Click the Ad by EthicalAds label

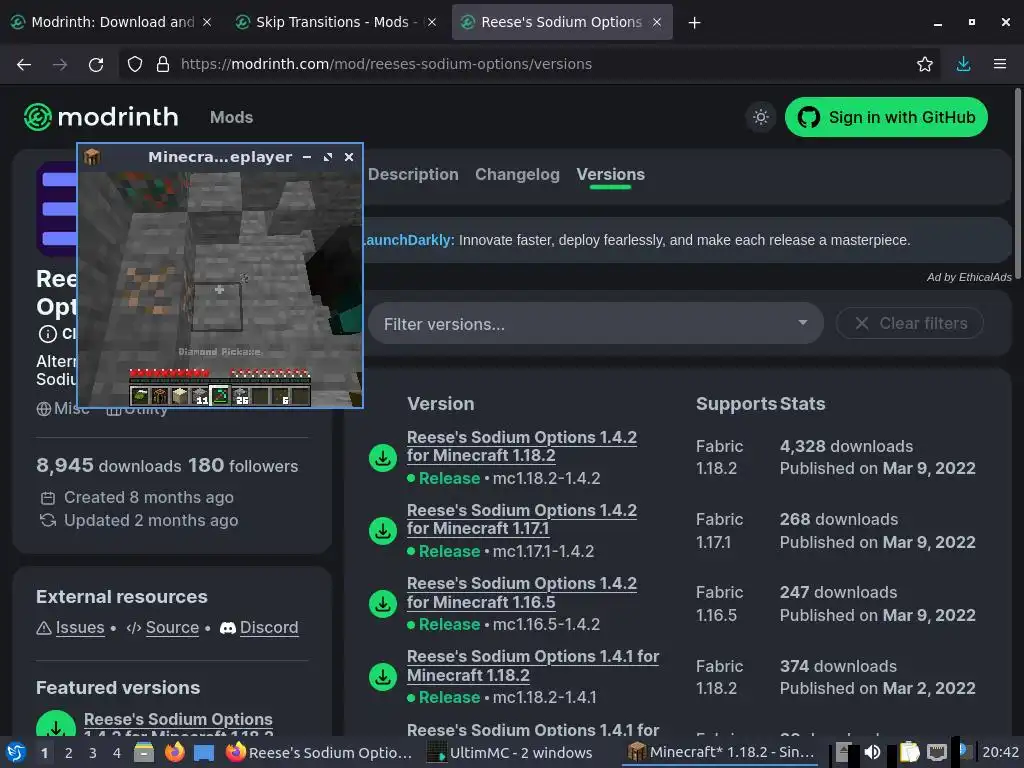coord(969,277)
